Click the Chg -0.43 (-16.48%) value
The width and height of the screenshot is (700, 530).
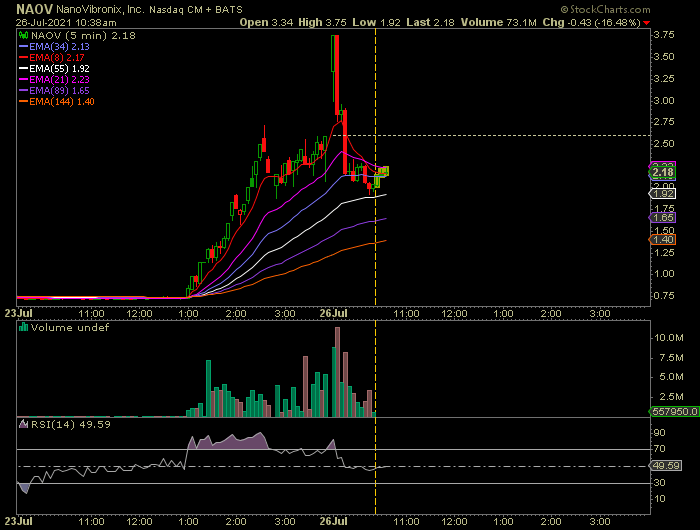(x=592, y=22)
